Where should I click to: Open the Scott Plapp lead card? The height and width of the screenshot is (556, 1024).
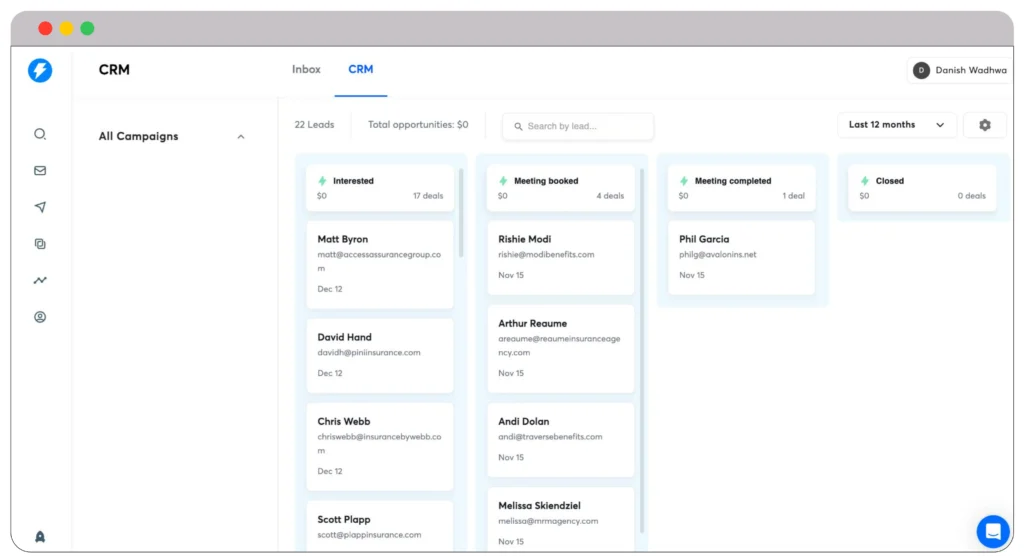380,526
